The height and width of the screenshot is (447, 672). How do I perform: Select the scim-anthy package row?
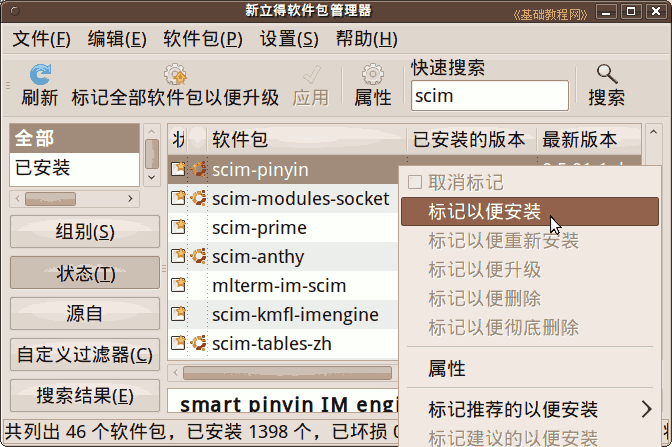(x=283, y=256)
